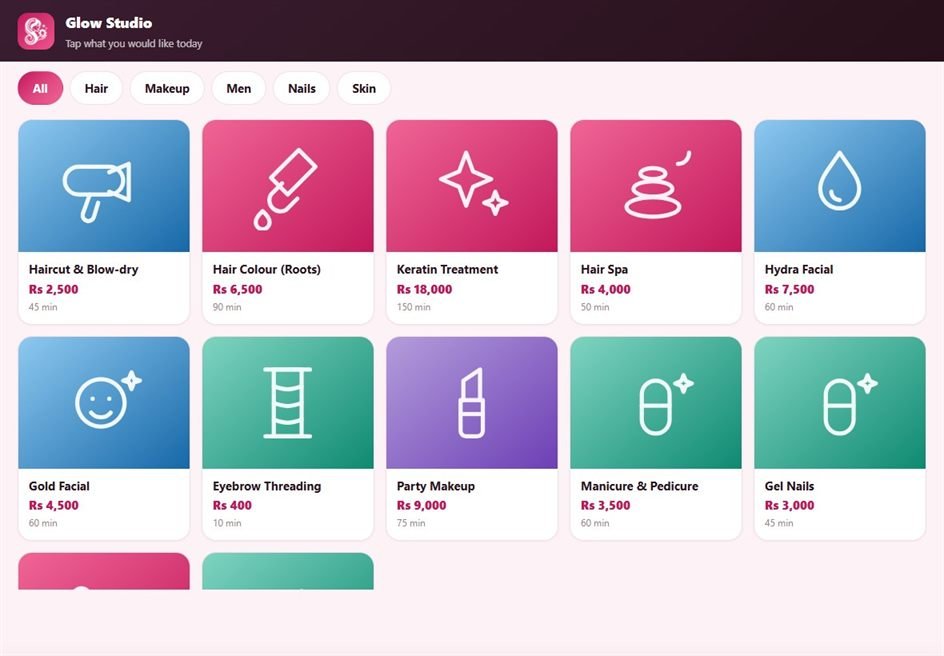Click the Party Makeup label
The image size is (944, 656).
point(436,486)
